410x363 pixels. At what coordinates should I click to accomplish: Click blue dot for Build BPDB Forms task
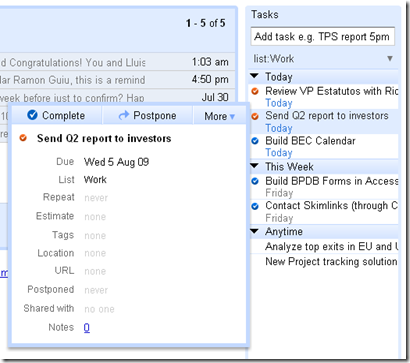255,181
